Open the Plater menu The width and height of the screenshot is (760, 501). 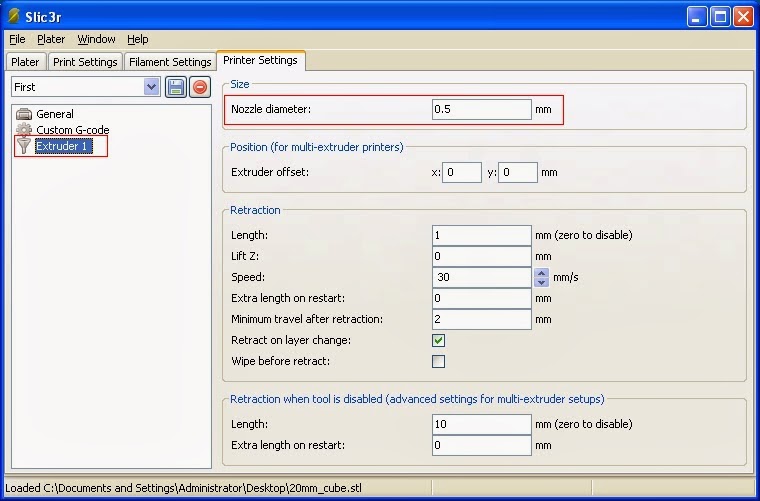point(51,39)
